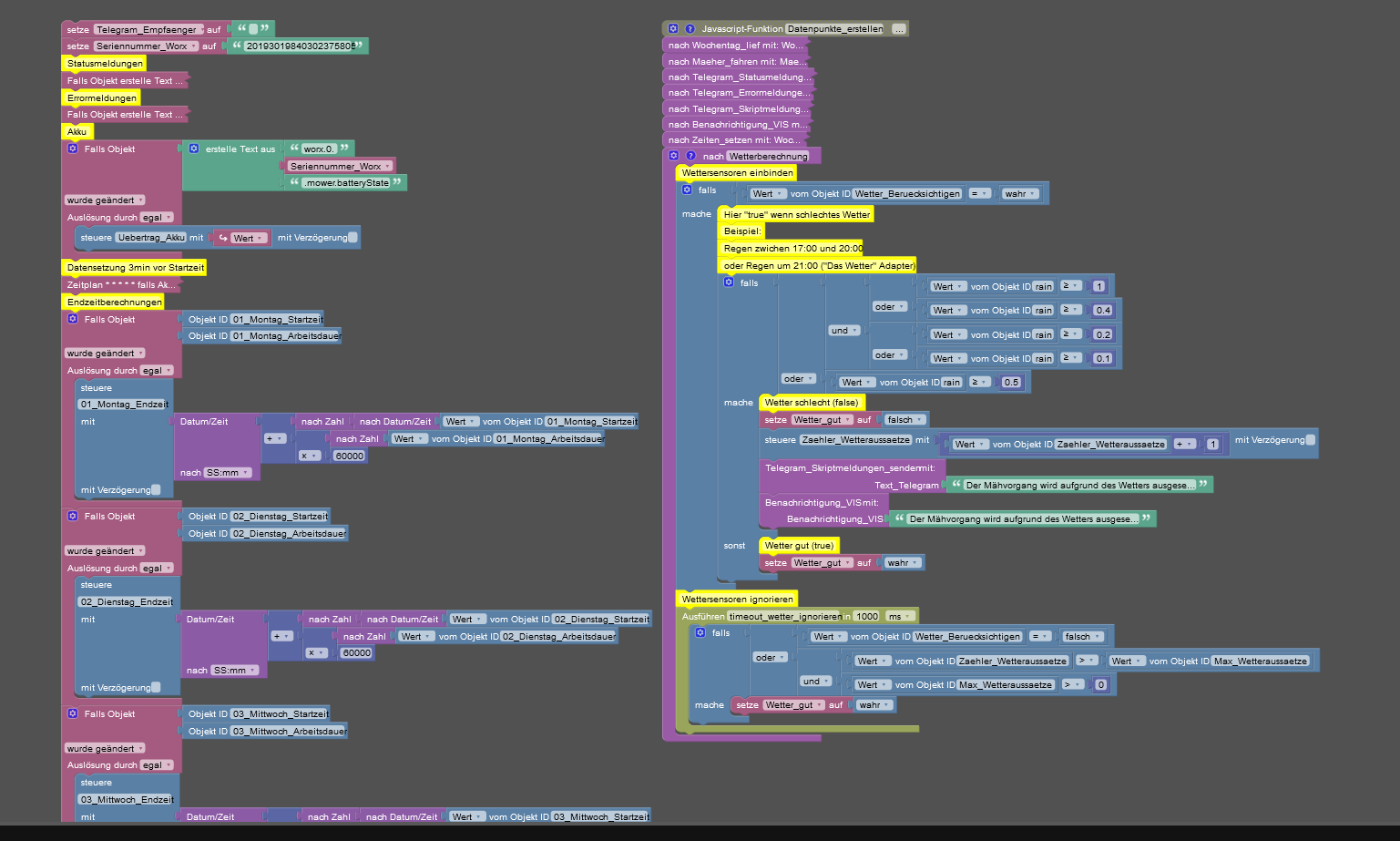The height and width of the screenshot is (841, 1400).
Task: Click Objekt ID 01_Montag_Startzeit under Endzeitberechnungen comment
Action: click(254, 320)
